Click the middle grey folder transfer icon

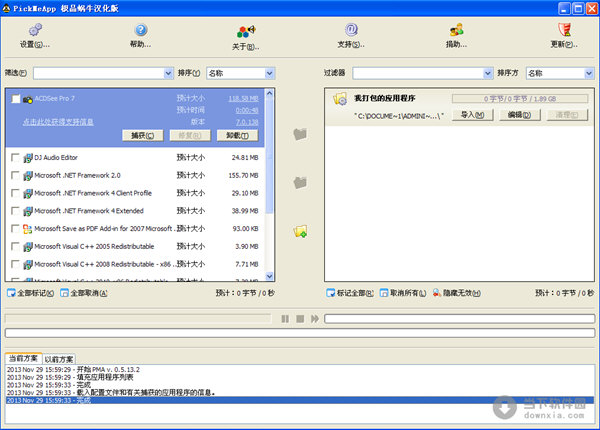click(300, 182)
